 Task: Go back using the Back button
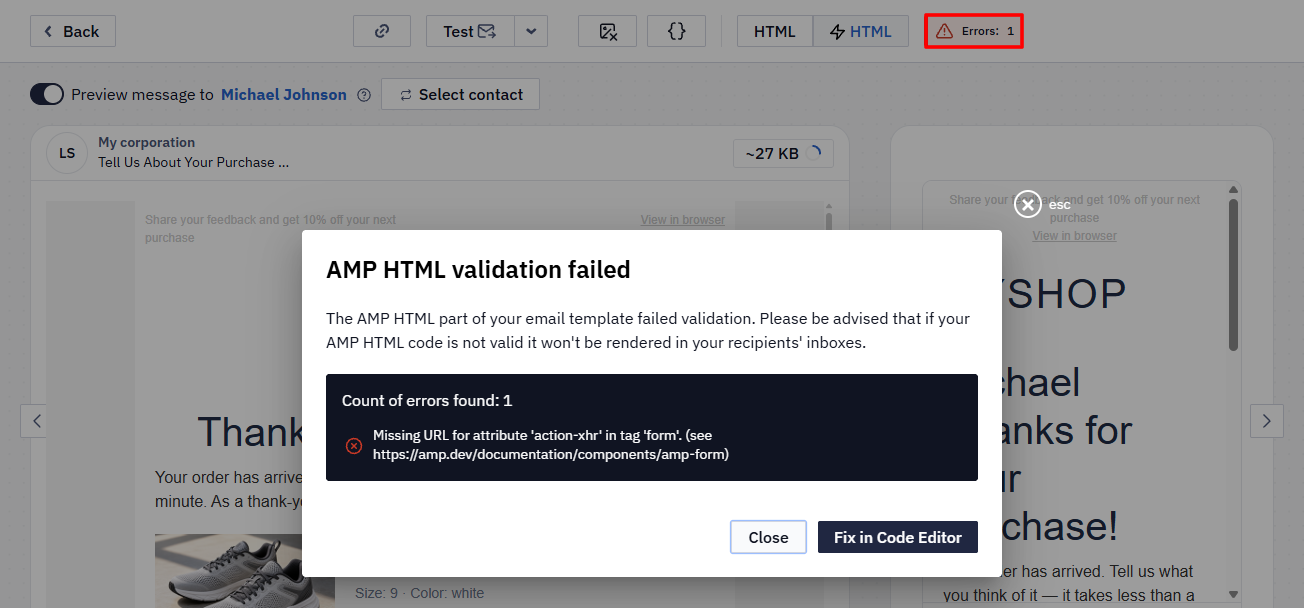click(73, 31)
